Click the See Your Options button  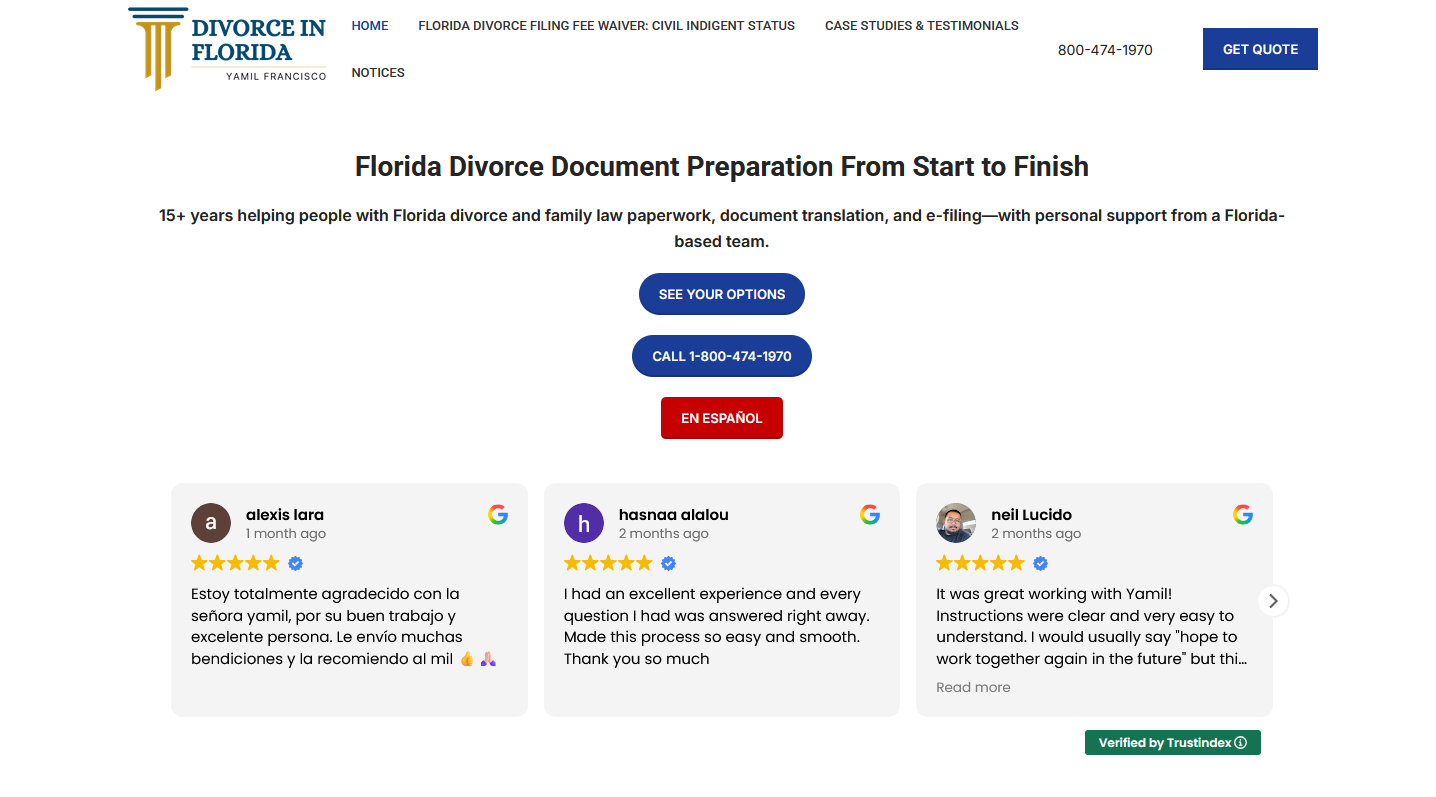point(722,294)
